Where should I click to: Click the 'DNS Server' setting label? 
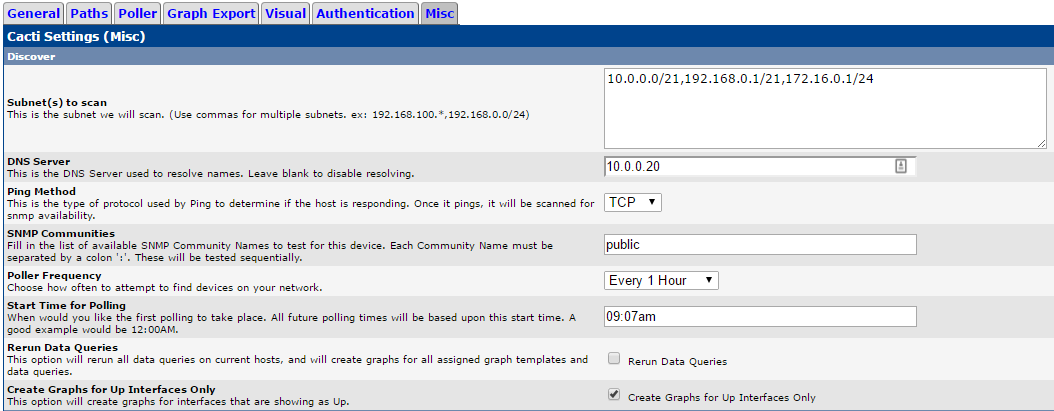coord(38,162)
